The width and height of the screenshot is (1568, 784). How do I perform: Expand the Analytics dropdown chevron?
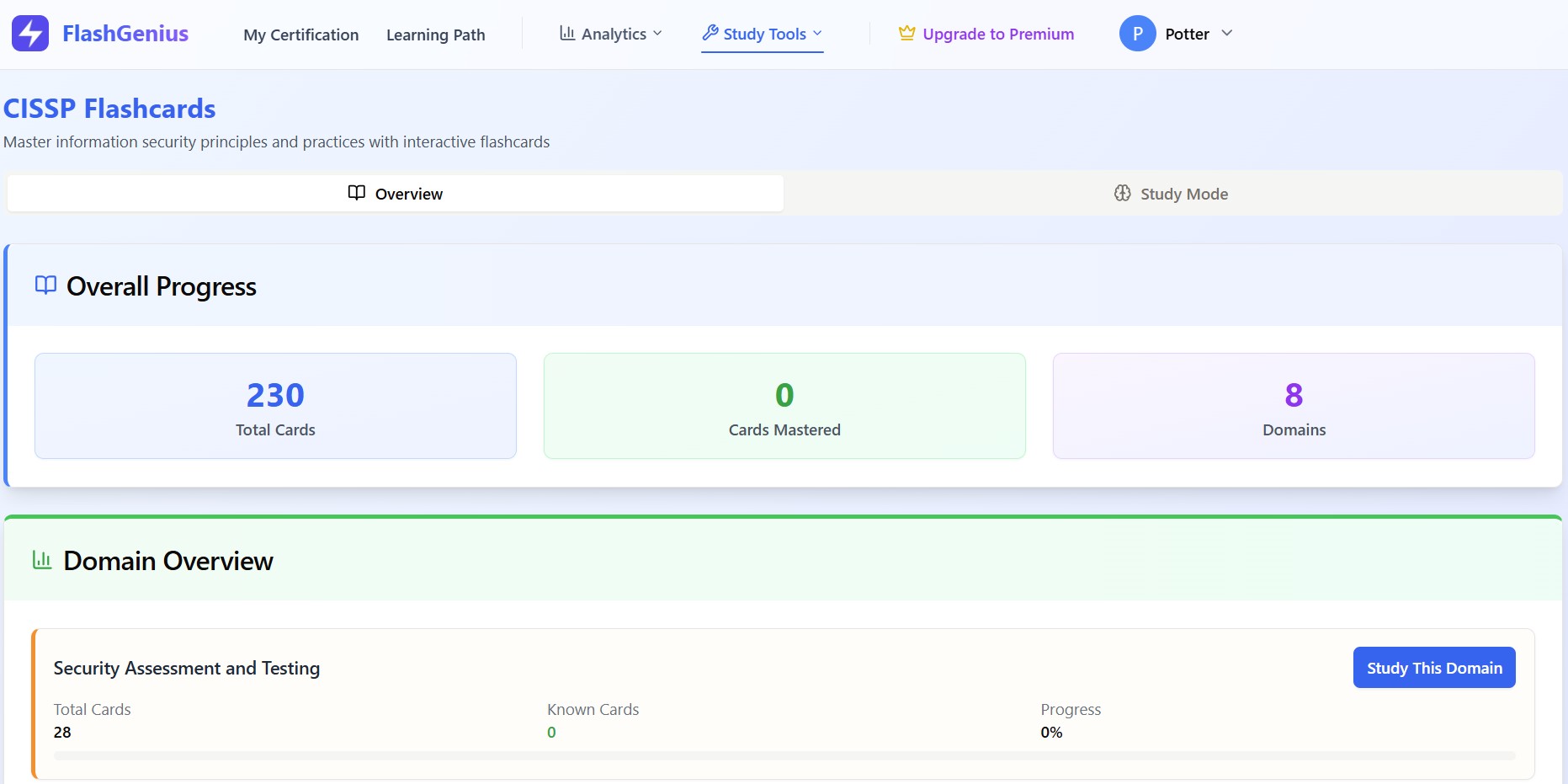[657, 34]
